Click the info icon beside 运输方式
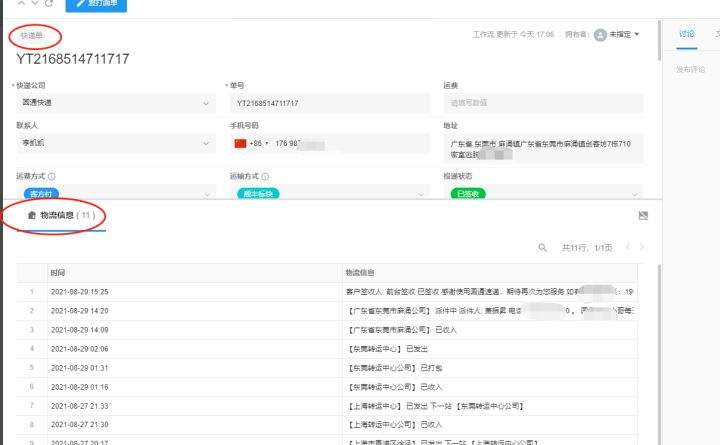720x445 pixels. tap(265, 176)
